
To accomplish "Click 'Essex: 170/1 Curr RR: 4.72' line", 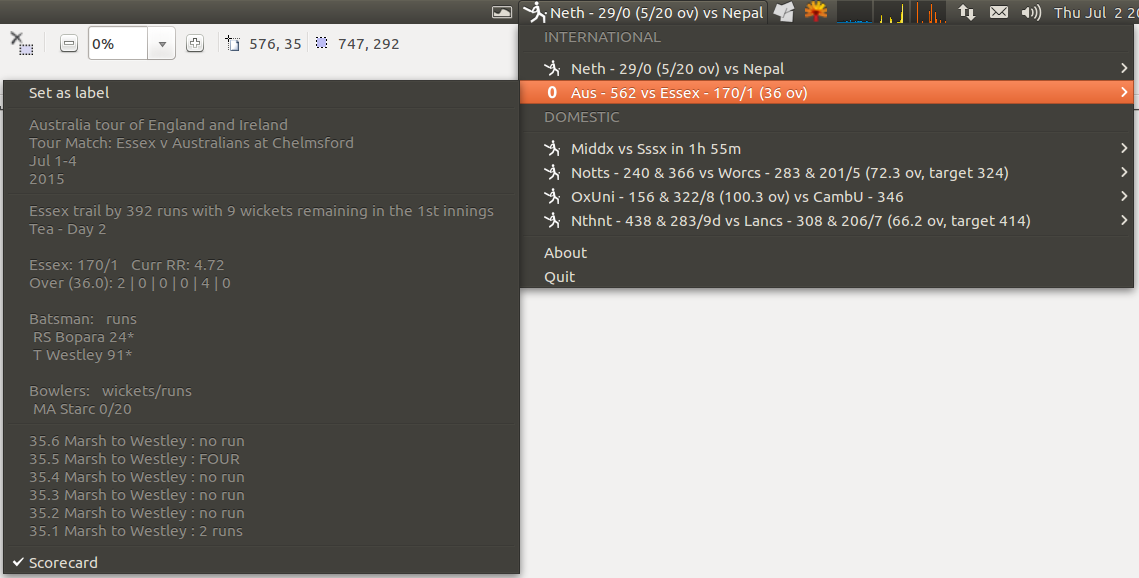I will (126, 265).
